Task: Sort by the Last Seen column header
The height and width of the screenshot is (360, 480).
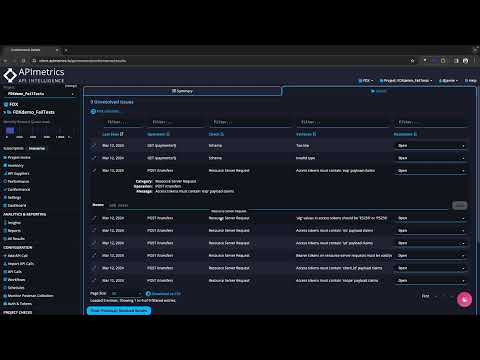Action: click(x=113, y=134)
